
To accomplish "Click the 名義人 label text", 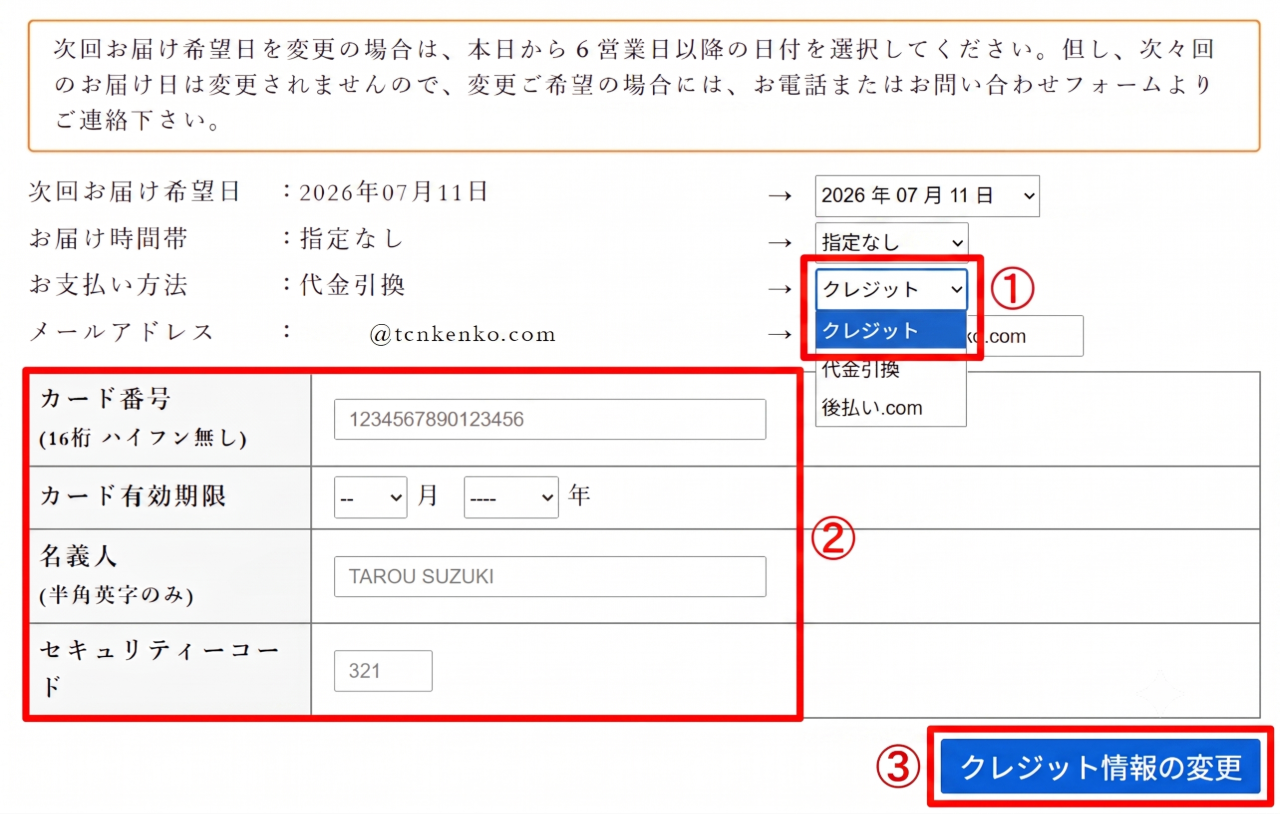I will [x=79, y=556].
